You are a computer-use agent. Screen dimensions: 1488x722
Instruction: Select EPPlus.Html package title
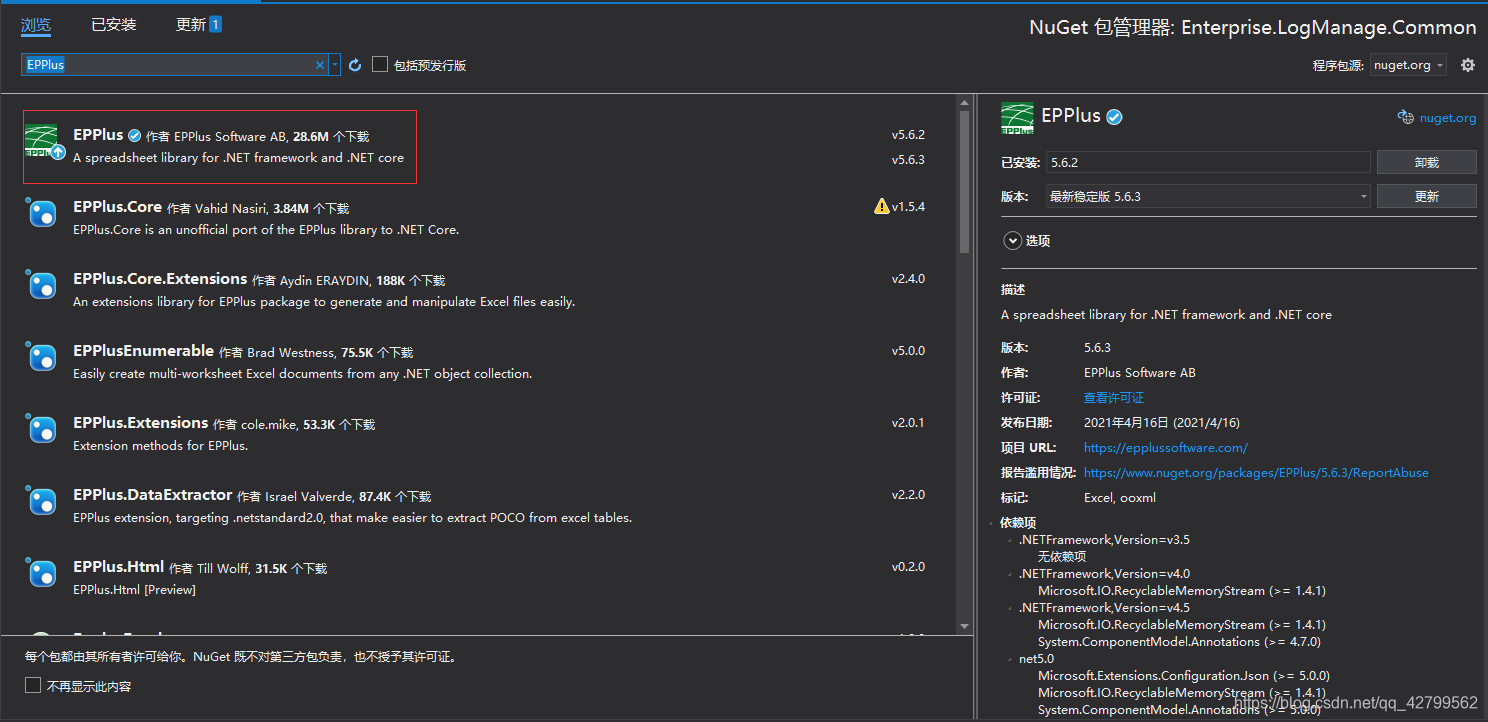pos(118,567)
